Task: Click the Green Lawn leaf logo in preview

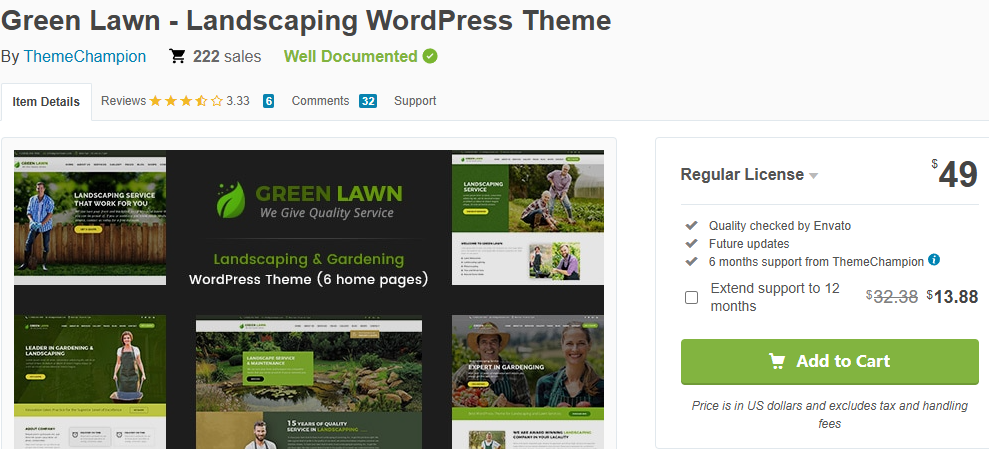Action: point(231,200)
